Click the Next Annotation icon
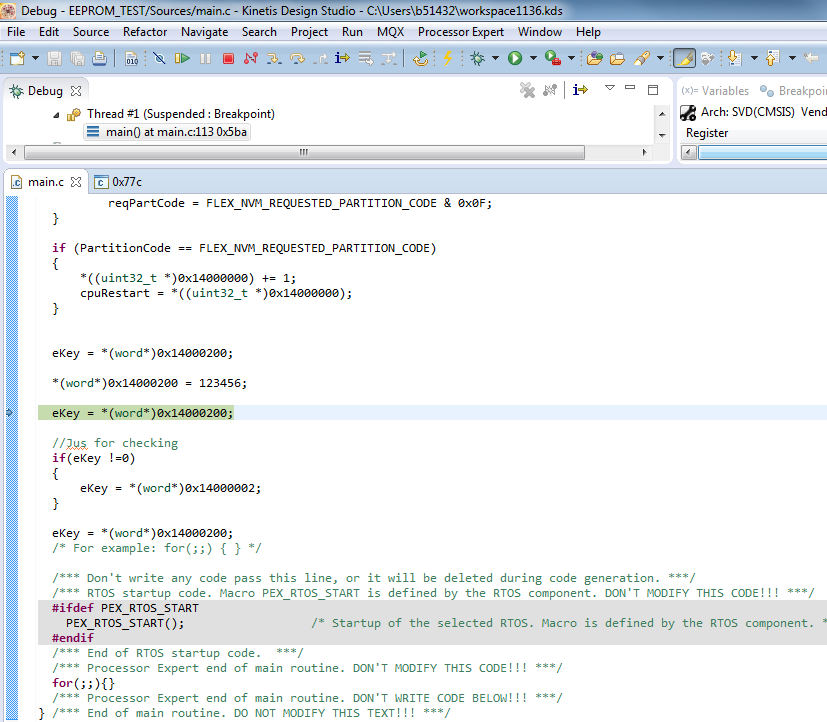Screen dimensions: 827x722 click(x=734, y=58)
